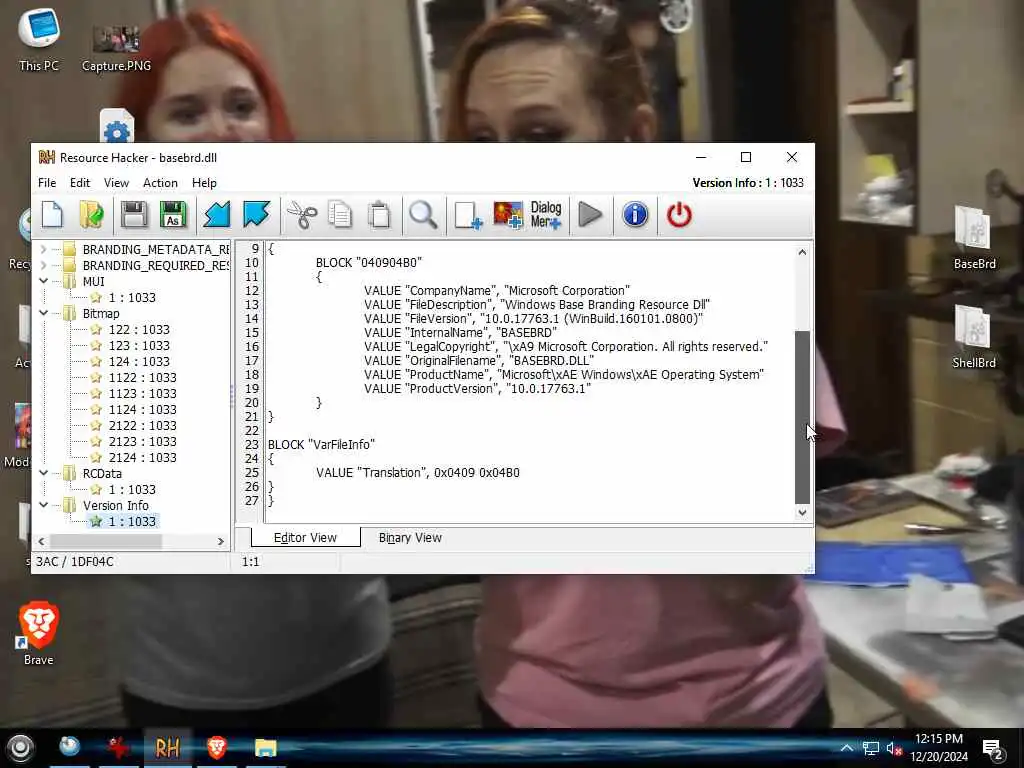Click the Add new blank resource icon
The image size is (1024, 768).
468,214
